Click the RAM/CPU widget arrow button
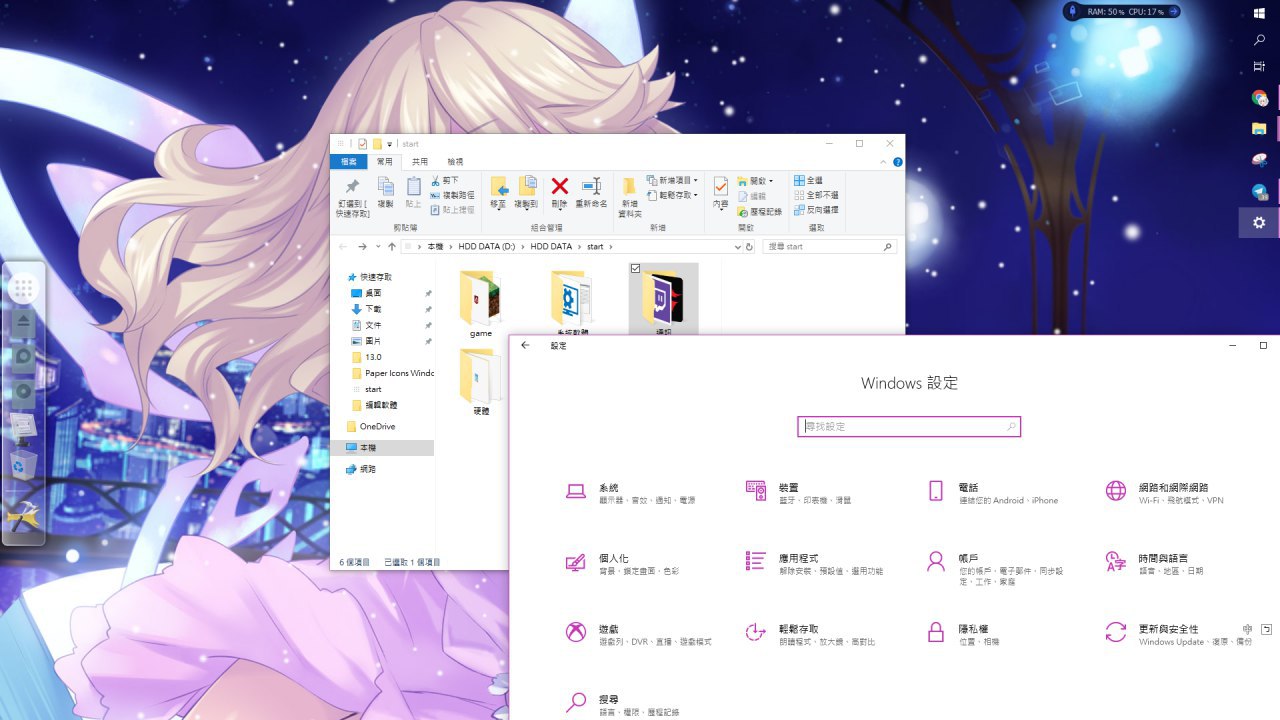 point(1173,11)
